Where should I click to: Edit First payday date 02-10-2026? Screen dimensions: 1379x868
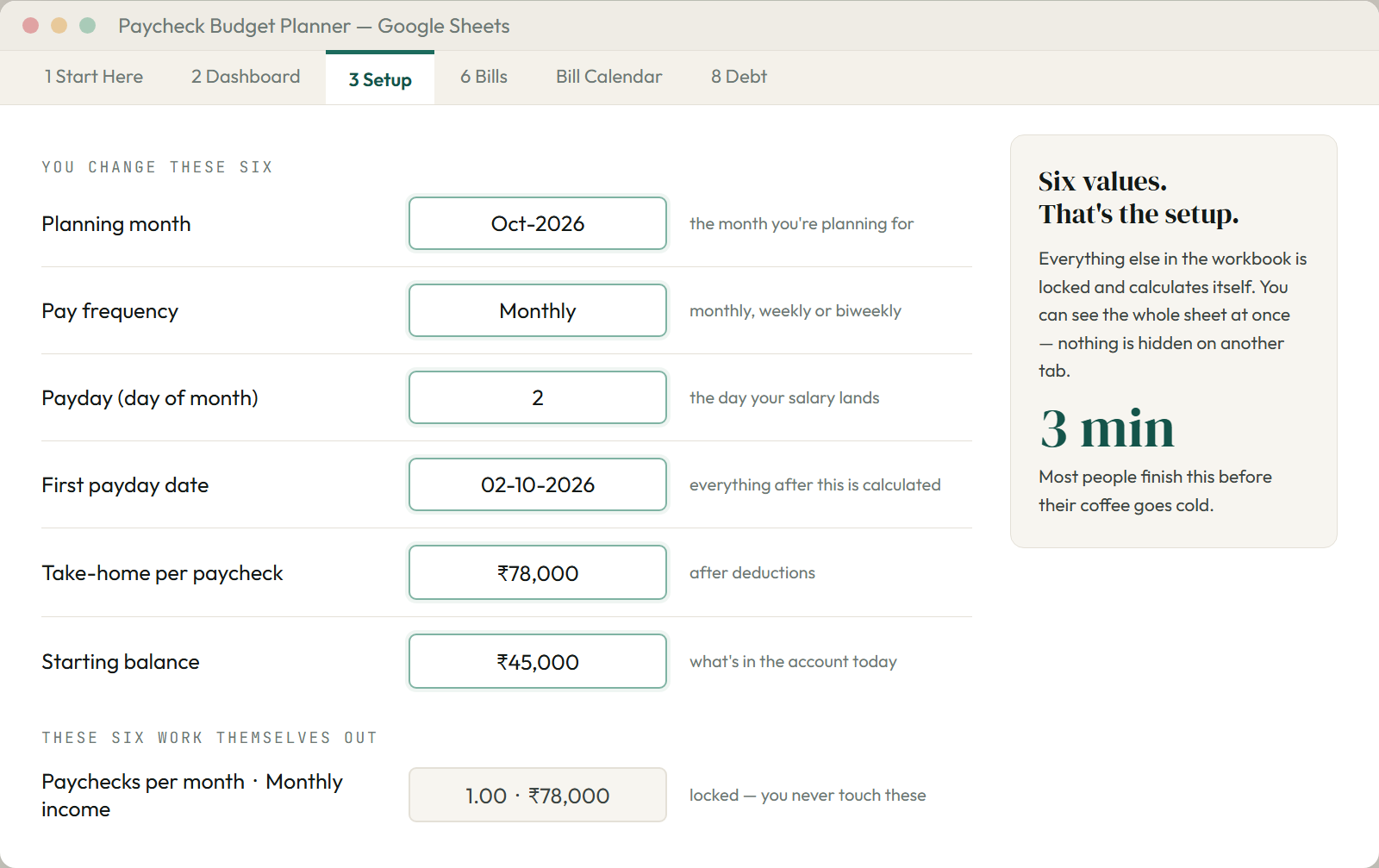tap(538, 484)
